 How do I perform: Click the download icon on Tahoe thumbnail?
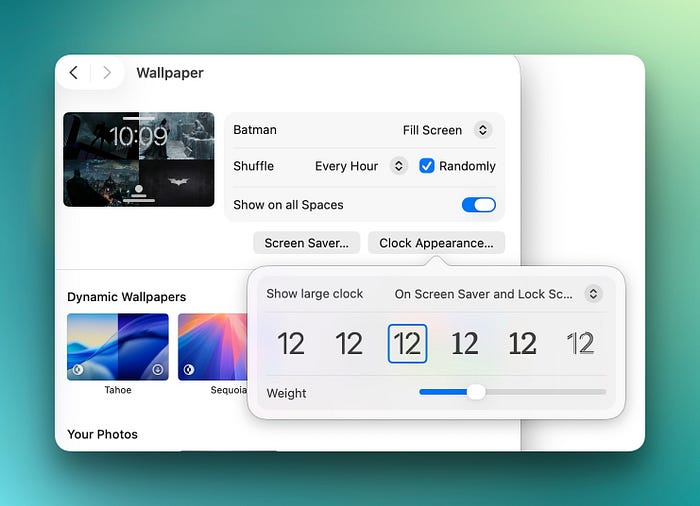click(158, 369)
